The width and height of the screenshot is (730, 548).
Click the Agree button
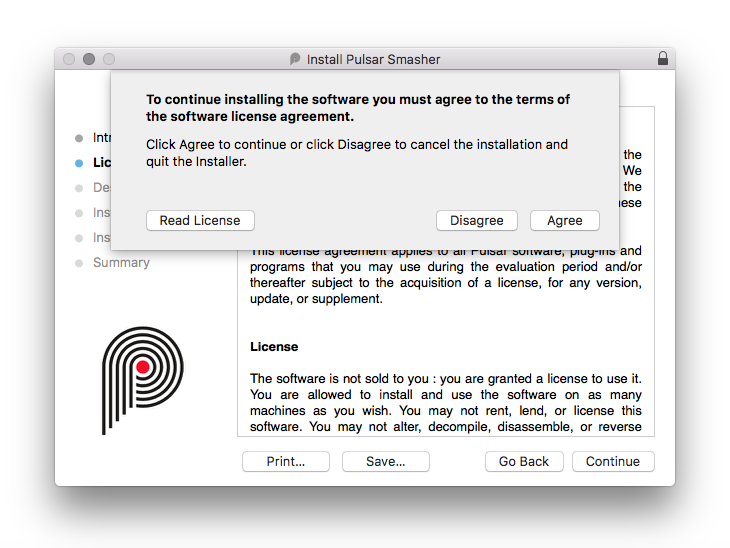[x=564, y=220]
